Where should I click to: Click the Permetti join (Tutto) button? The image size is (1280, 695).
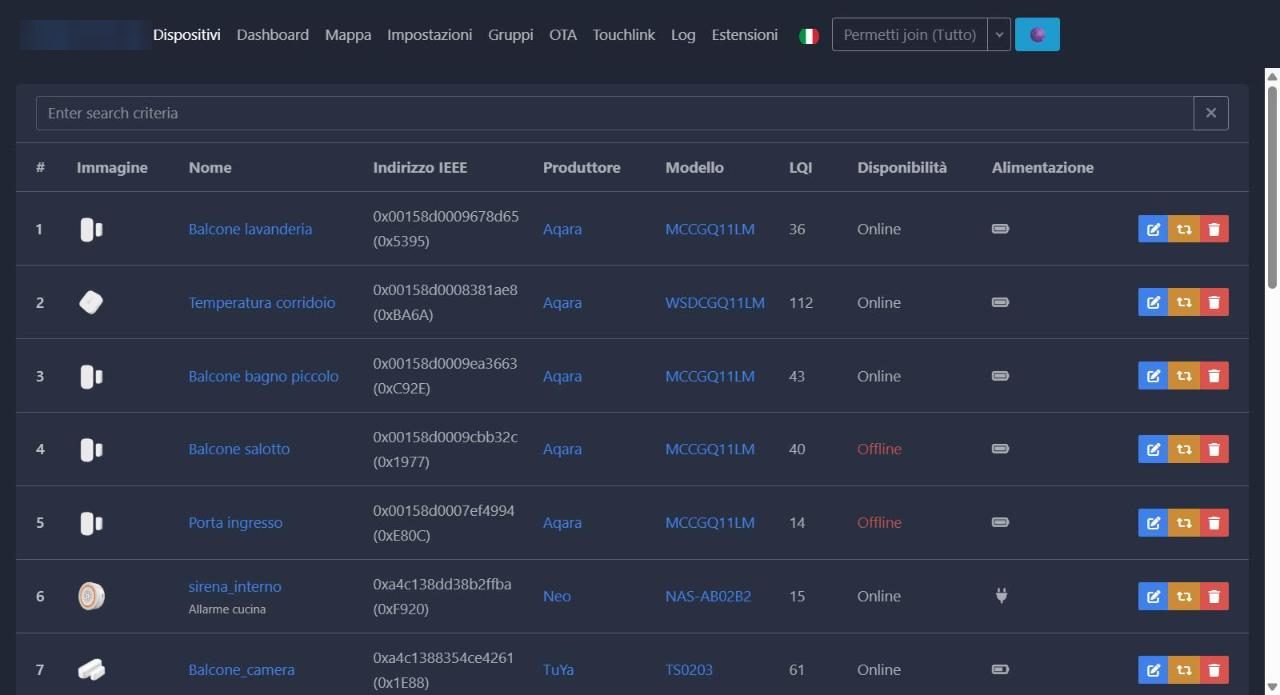point(910,34)
